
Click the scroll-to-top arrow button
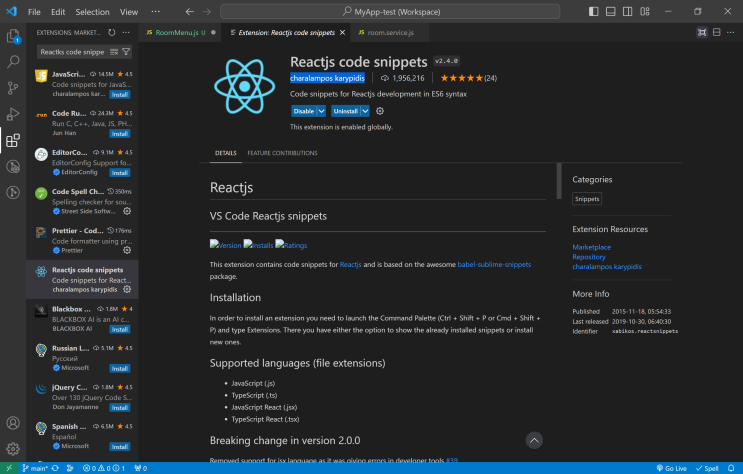coord(534,440)
